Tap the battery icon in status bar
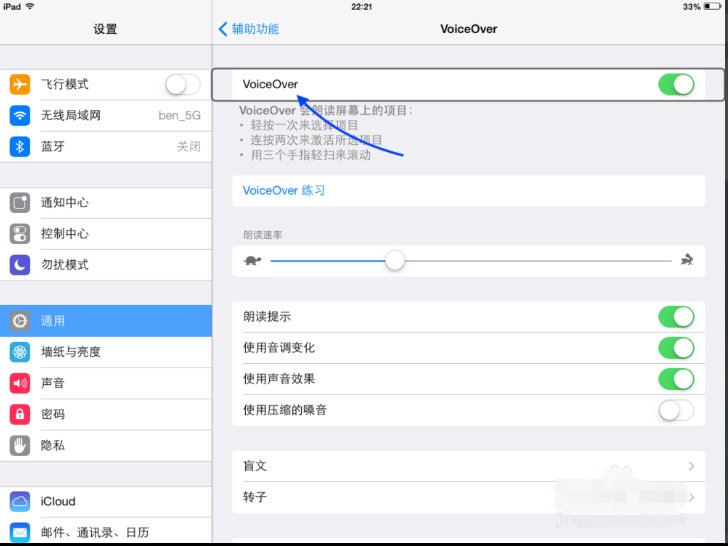The width and height of the screenshot is (728, 546). [711, 6]
